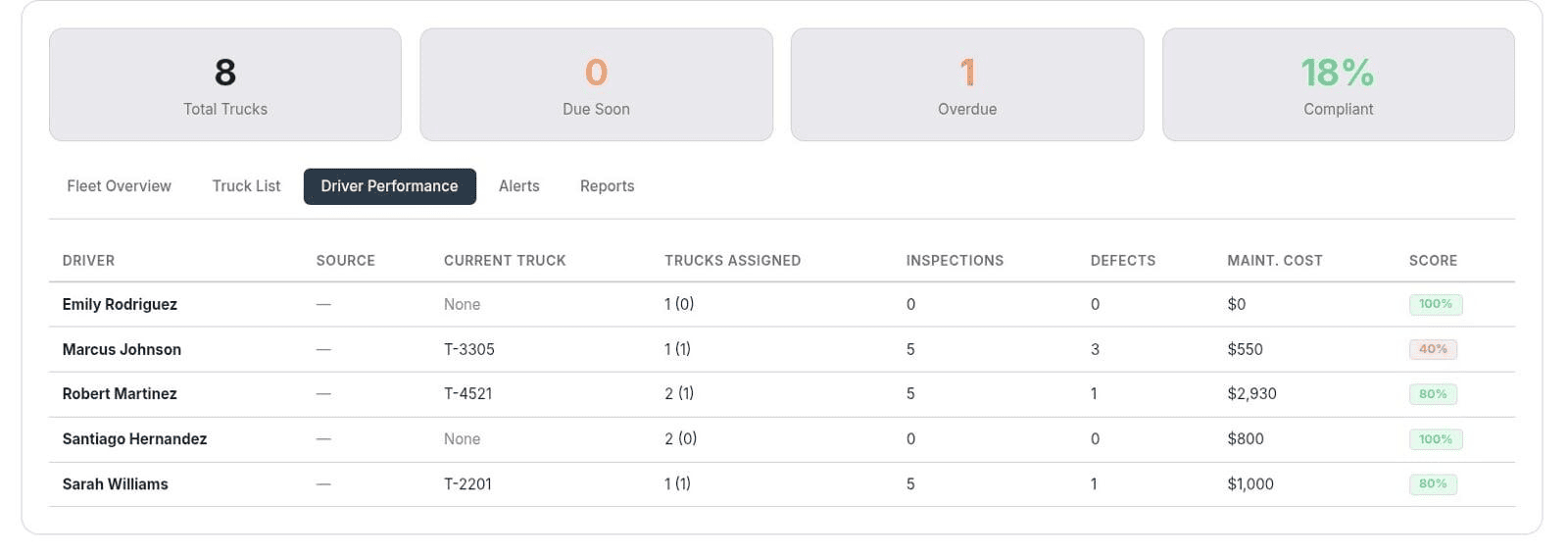This screenshot has width=1568, height=555.
Task: Click the Score column header
Action: [1433, 261]
